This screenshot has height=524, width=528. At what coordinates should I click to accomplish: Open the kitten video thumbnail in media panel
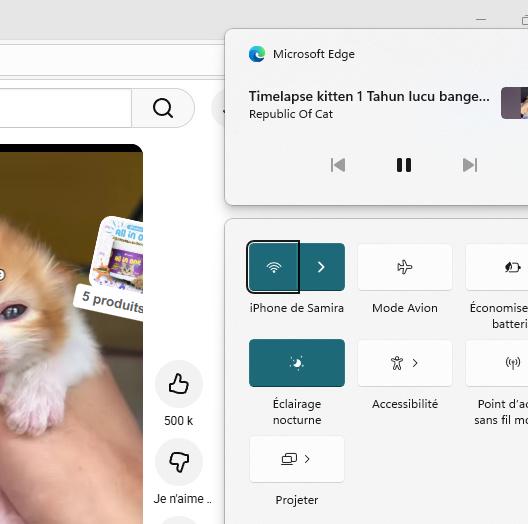[515, 103]
